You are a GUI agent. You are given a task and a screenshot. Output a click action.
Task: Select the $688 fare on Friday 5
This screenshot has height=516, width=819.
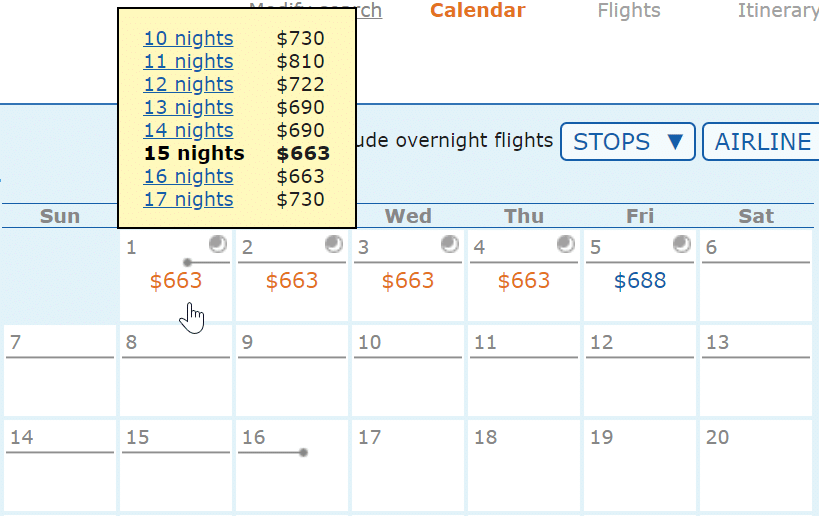pyautogui.click(x=640, y=281)
